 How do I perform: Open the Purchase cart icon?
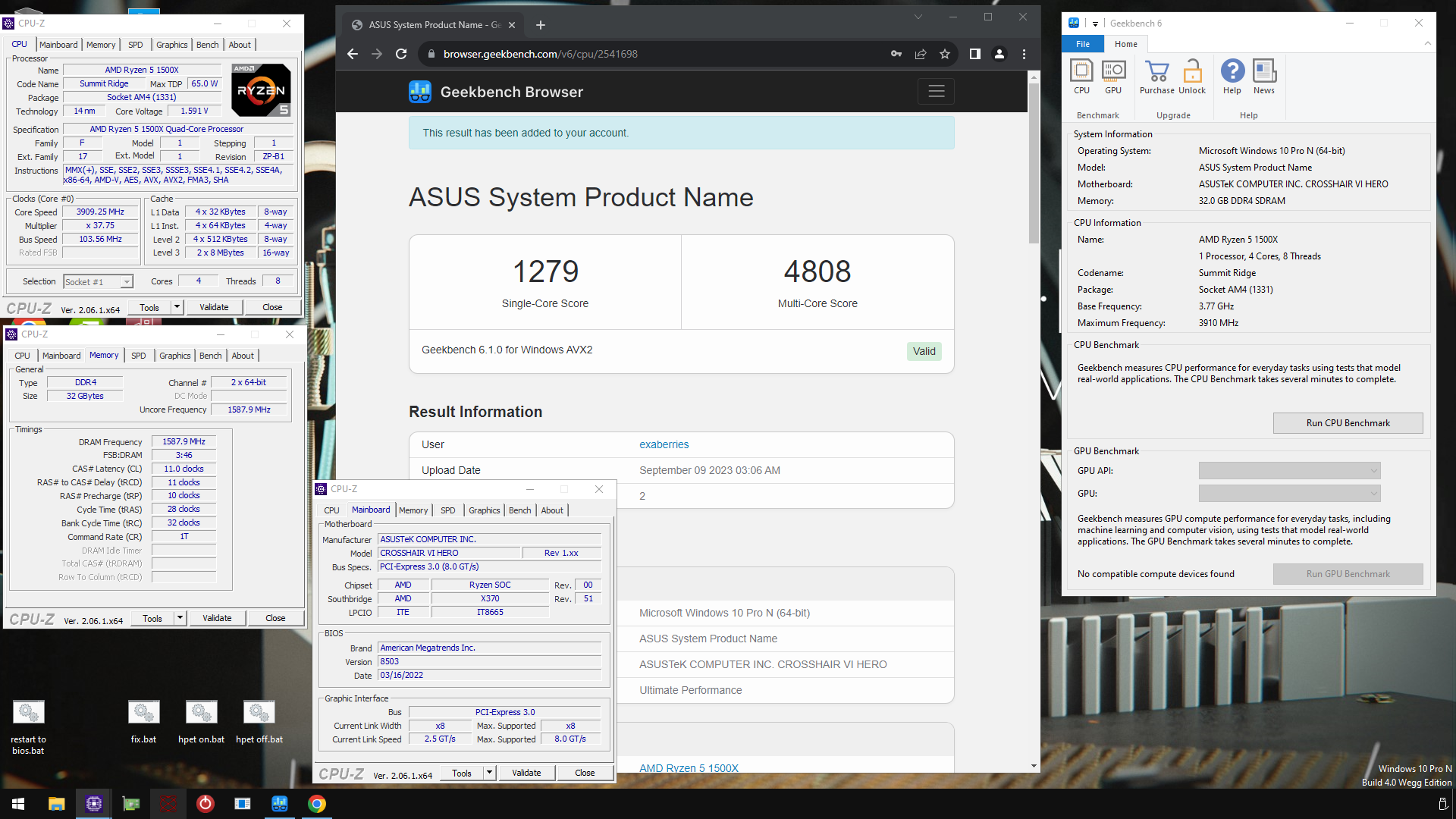[x=1156, y=77]
